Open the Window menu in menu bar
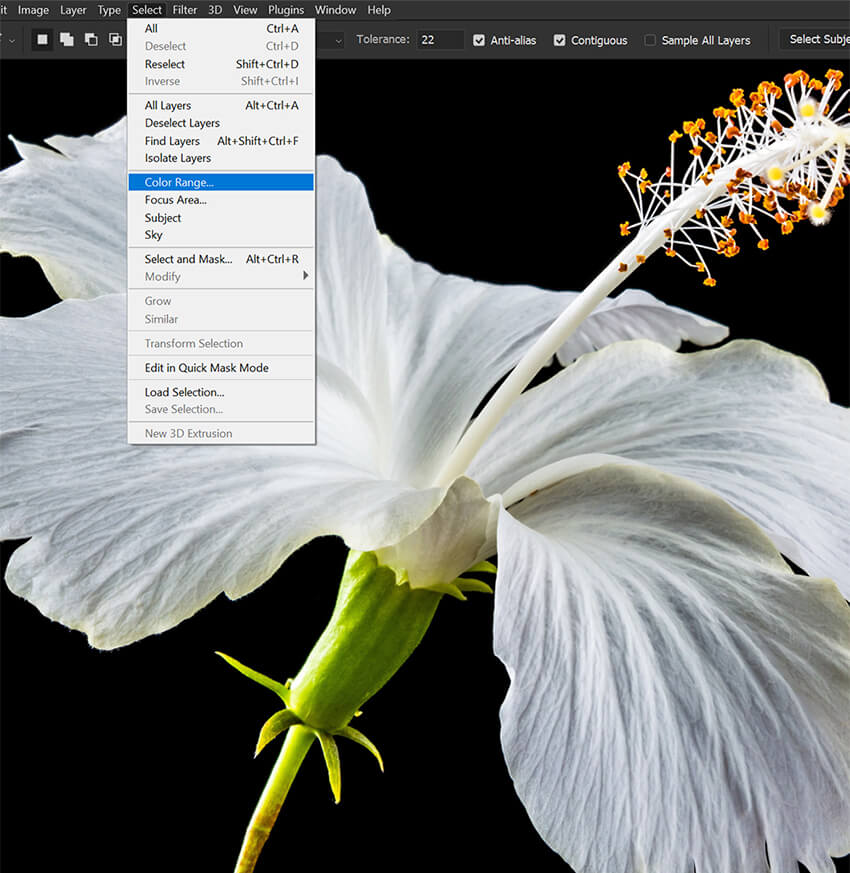 pyautogui.click(x=335, y=10)
